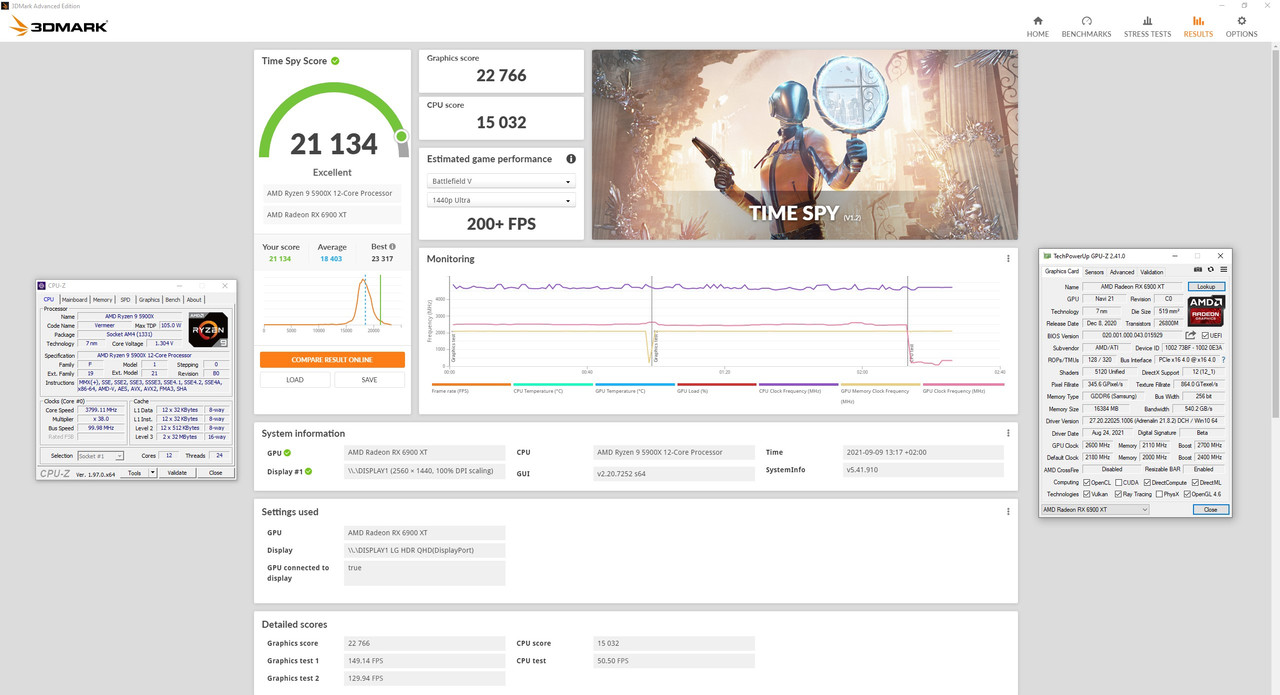
Task: Click the Lookup button in GPU-Z
Action: pos(1207,287)
